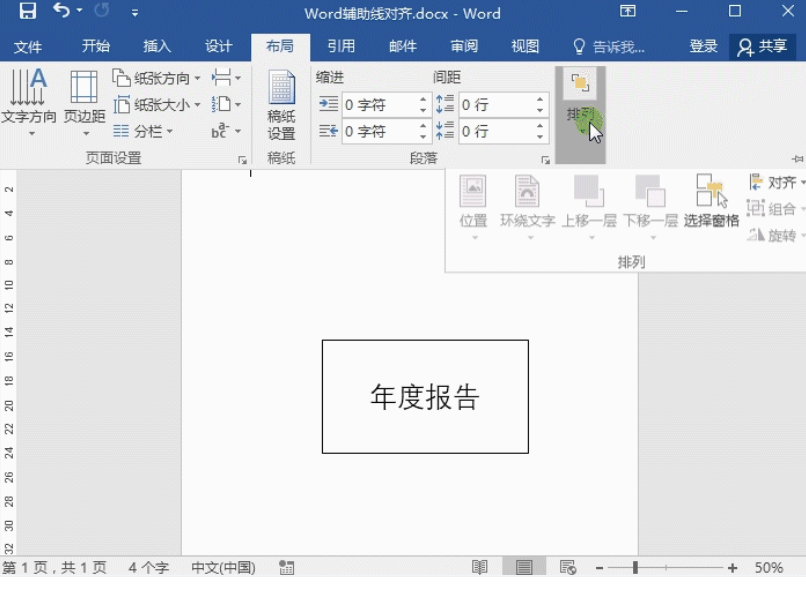
Task: Click the zoom slider handle
Action: coord(635,567)
